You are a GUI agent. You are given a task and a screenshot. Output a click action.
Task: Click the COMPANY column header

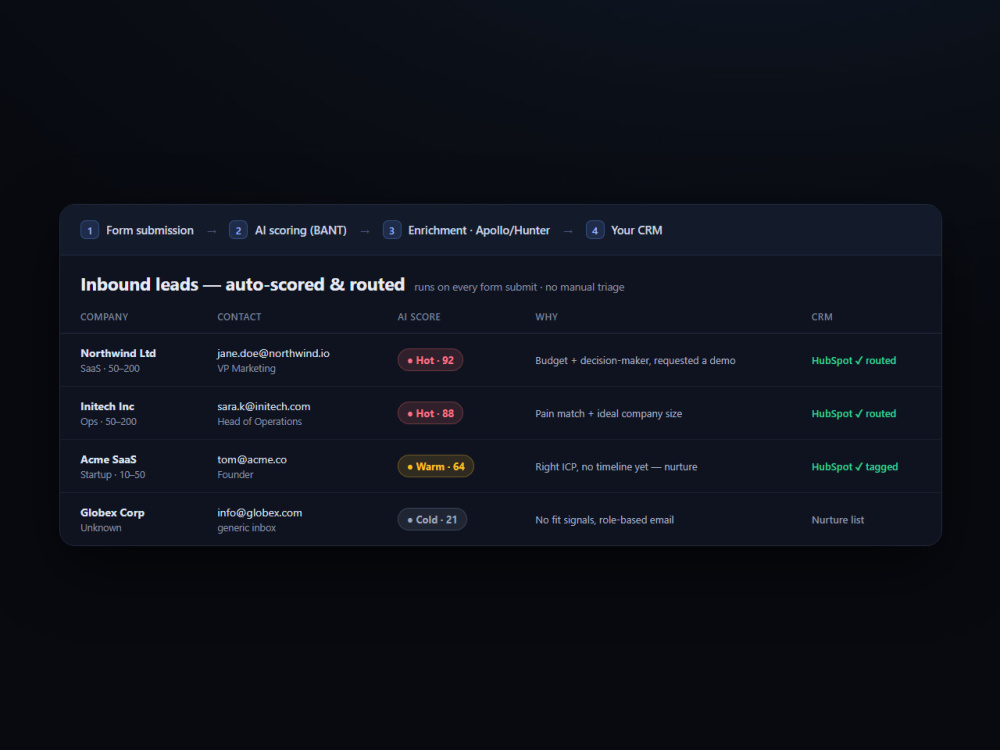(x=104, y=317)
